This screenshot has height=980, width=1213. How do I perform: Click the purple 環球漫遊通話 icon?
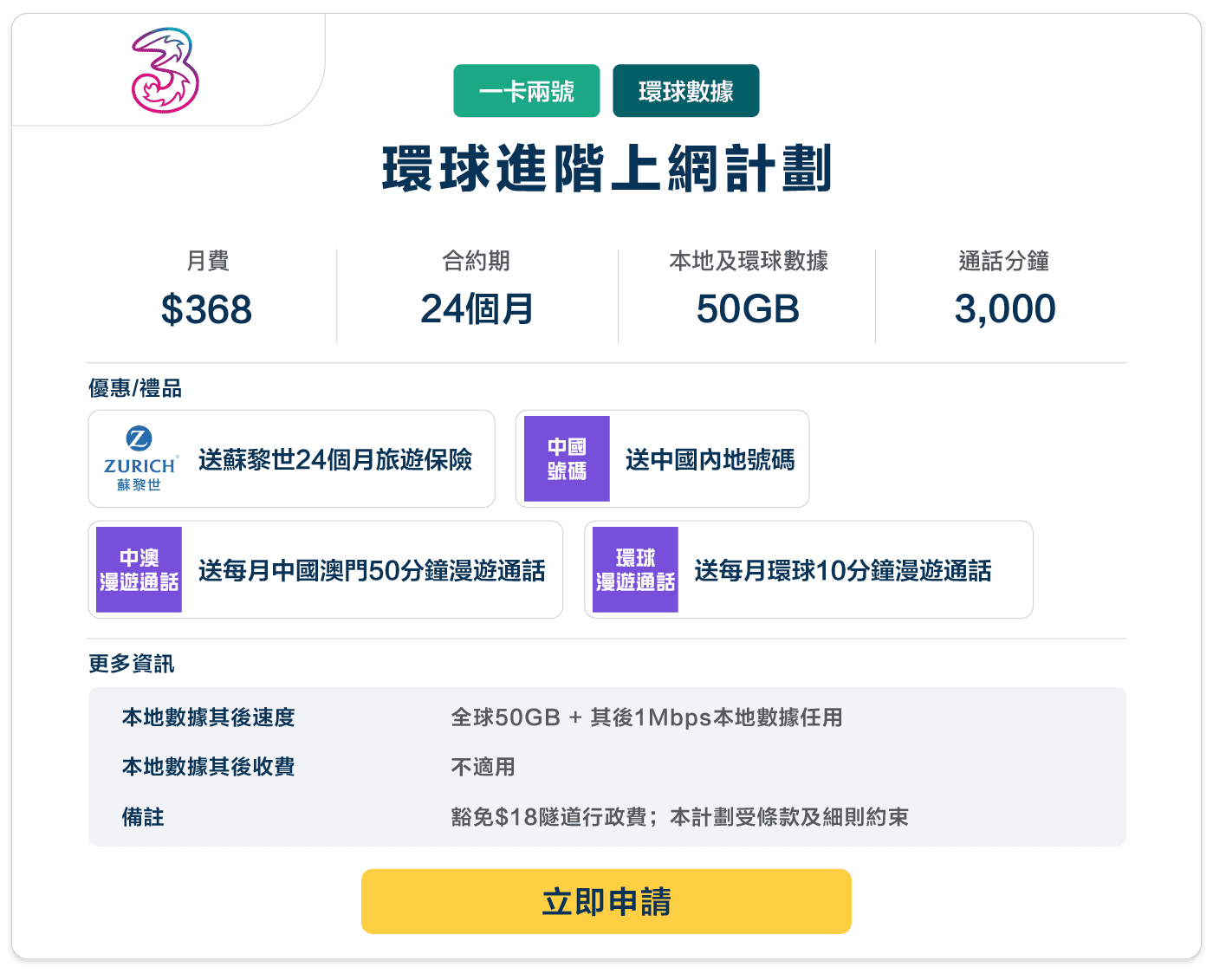tap(635, 569)
